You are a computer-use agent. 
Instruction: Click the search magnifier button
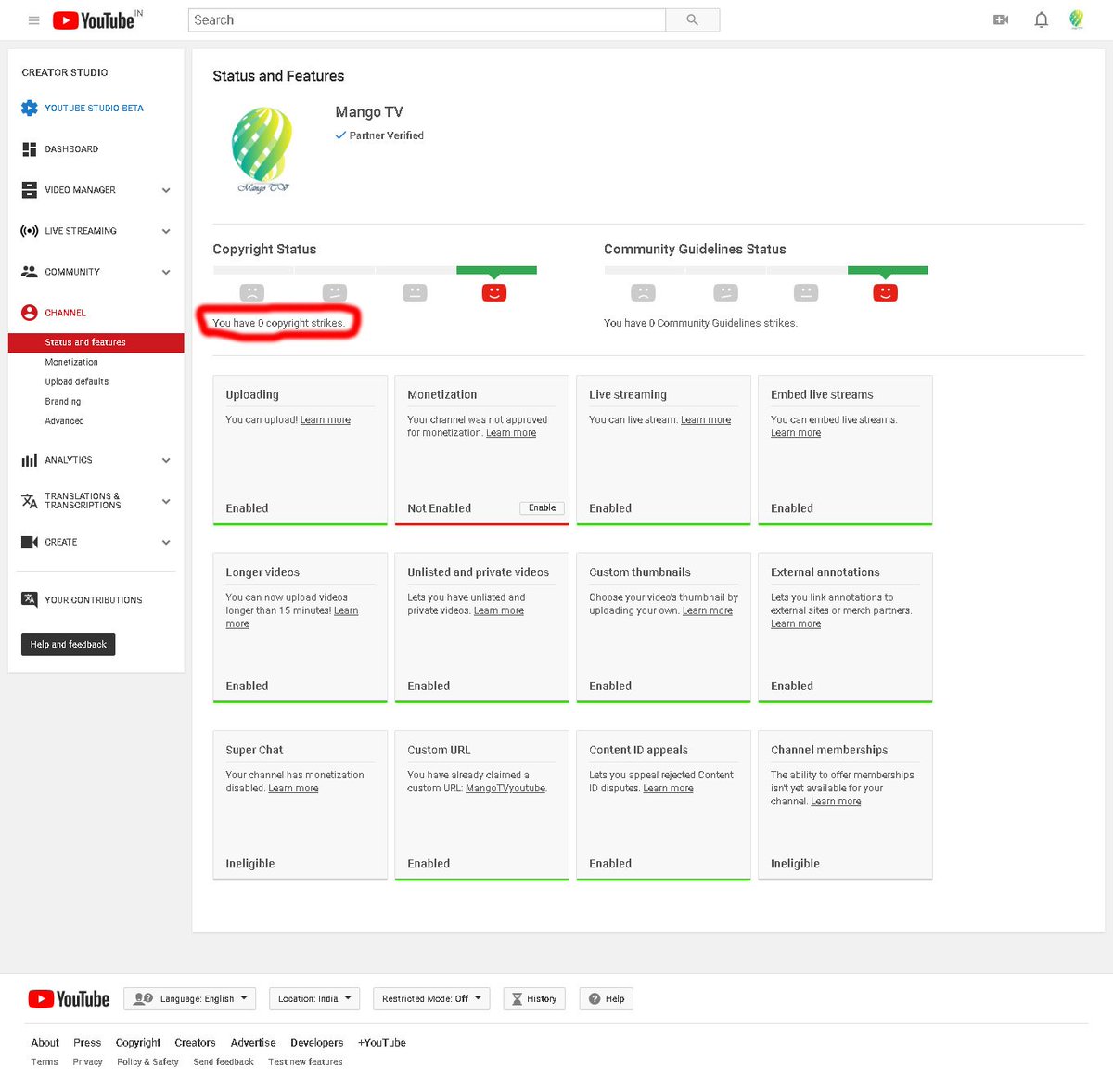coord(692,20)
